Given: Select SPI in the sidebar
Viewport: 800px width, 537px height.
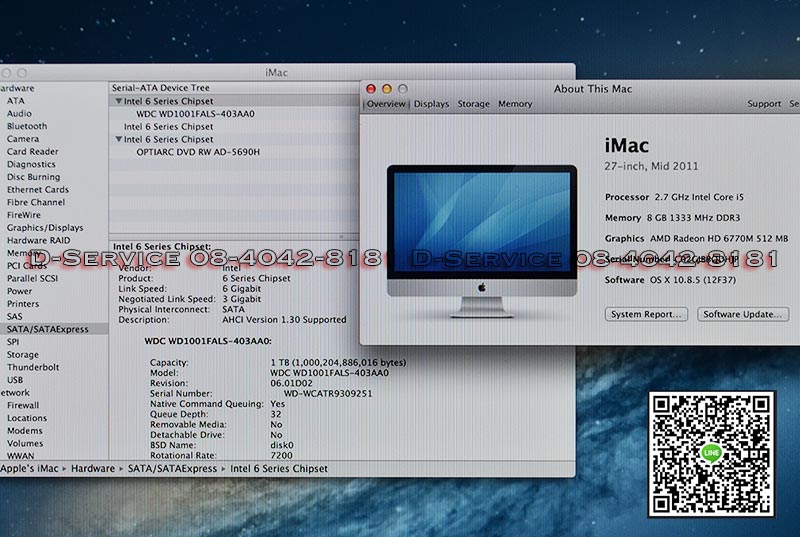Looking at the screenshot, I should pos(13,342).
